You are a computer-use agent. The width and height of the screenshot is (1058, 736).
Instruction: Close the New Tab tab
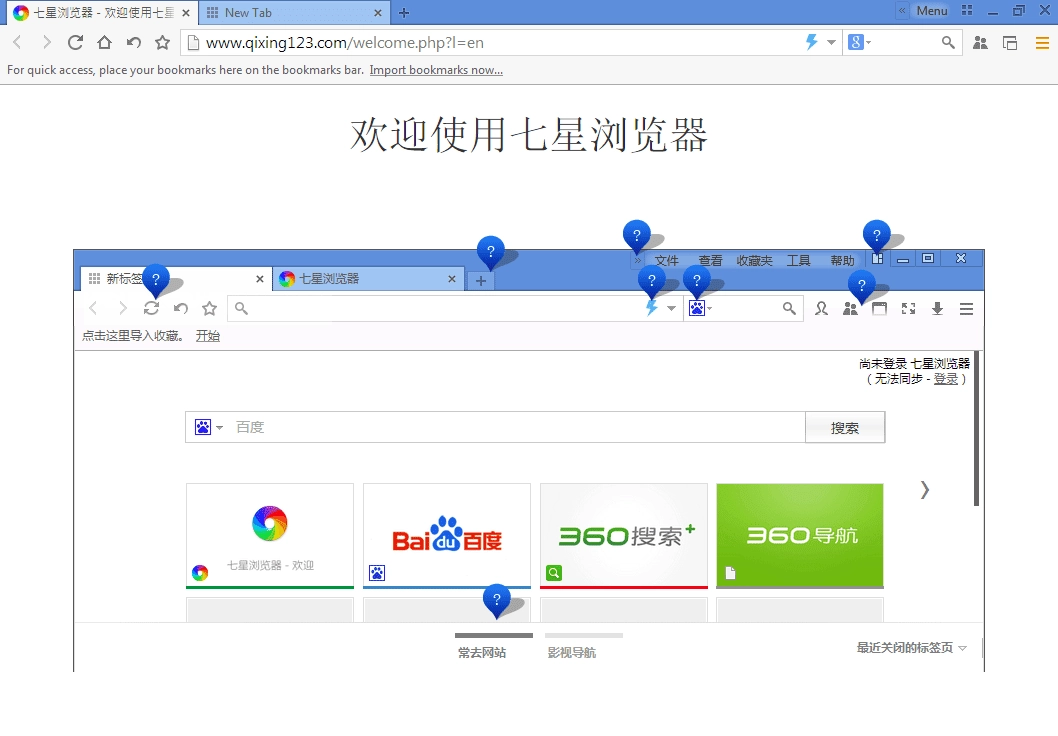[x=377, y=13]
